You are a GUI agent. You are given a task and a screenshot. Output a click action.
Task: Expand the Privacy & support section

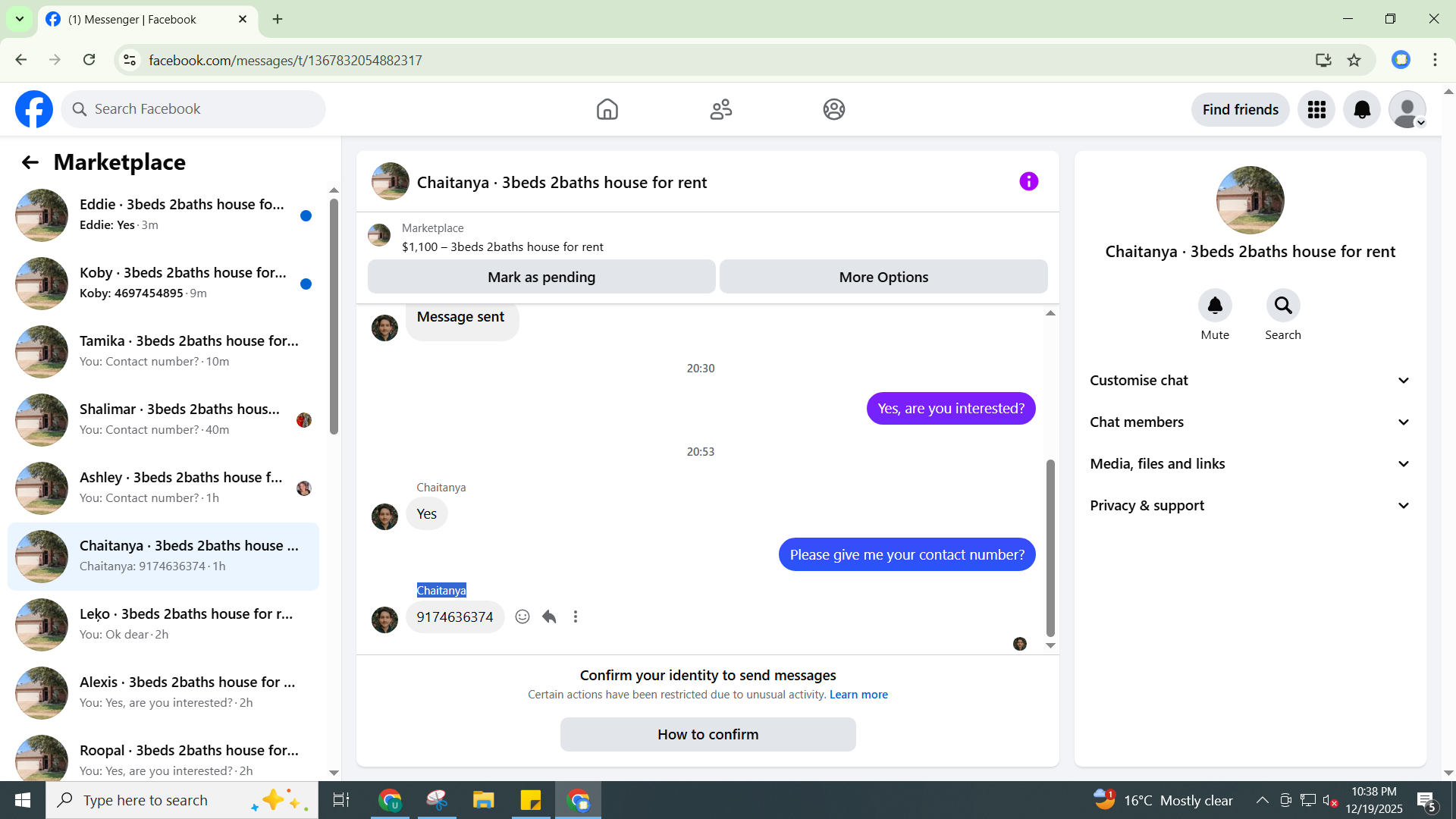click(1250, 506)
